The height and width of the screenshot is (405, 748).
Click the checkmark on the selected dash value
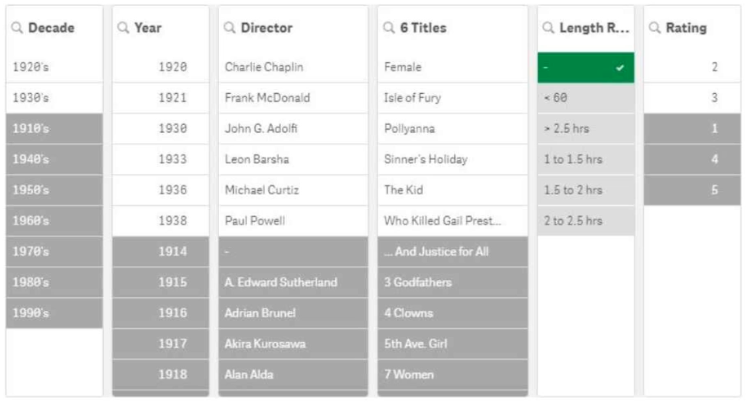click(620, 68)
